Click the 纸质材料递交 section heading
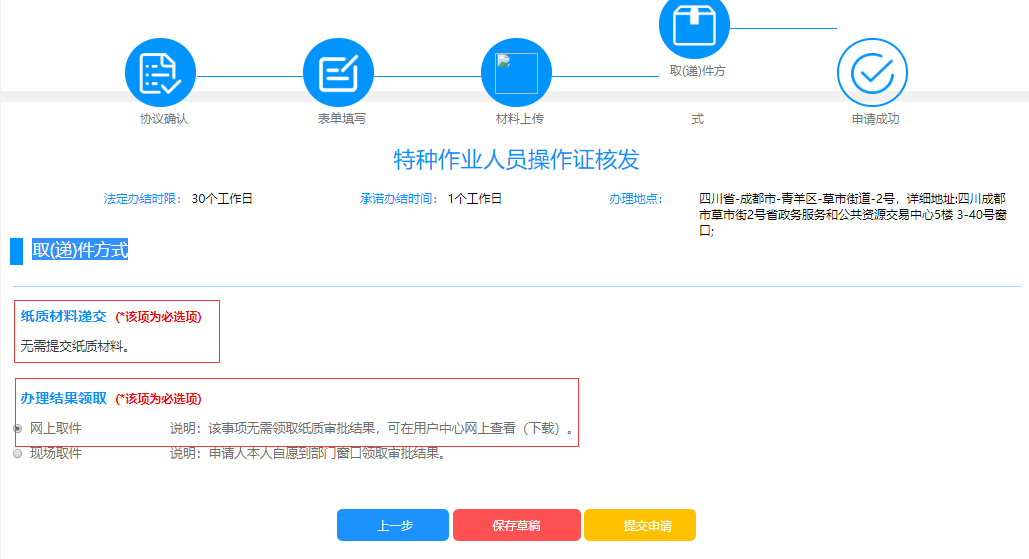 click(x=63, y=316)
